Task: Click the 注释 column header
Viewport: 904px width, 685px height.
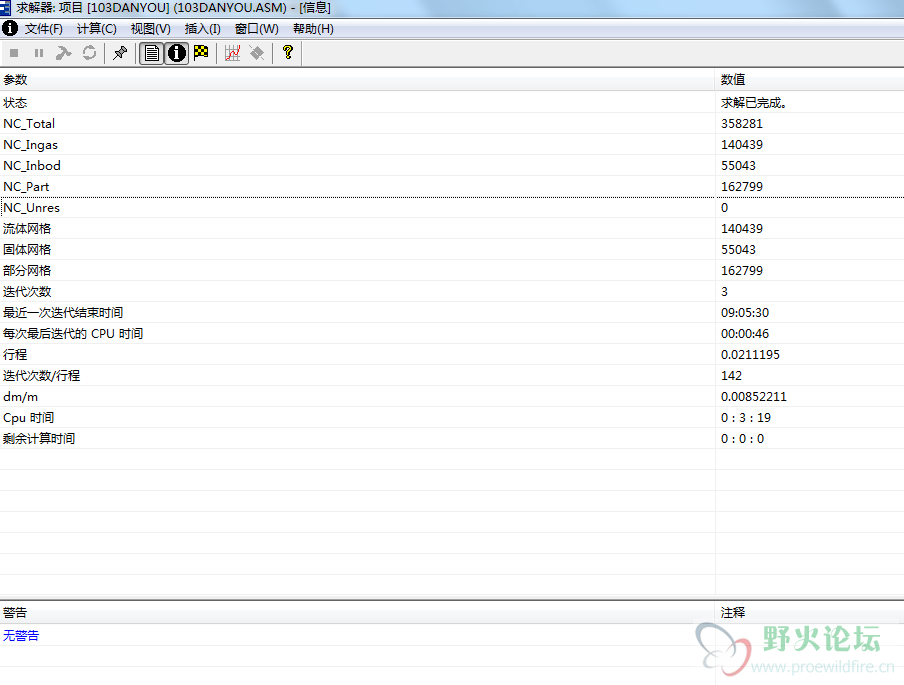Action: (x=809, y=612)
